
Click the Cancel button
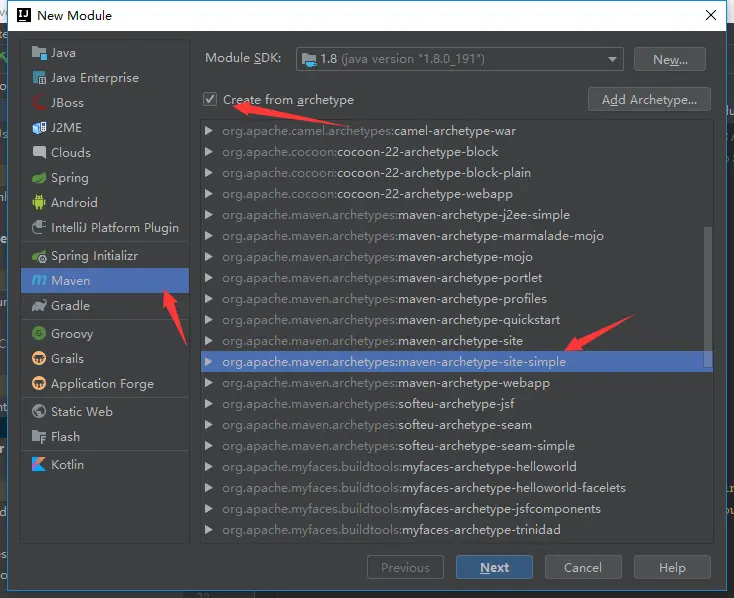pyautogui.click(x=583, y=567)
